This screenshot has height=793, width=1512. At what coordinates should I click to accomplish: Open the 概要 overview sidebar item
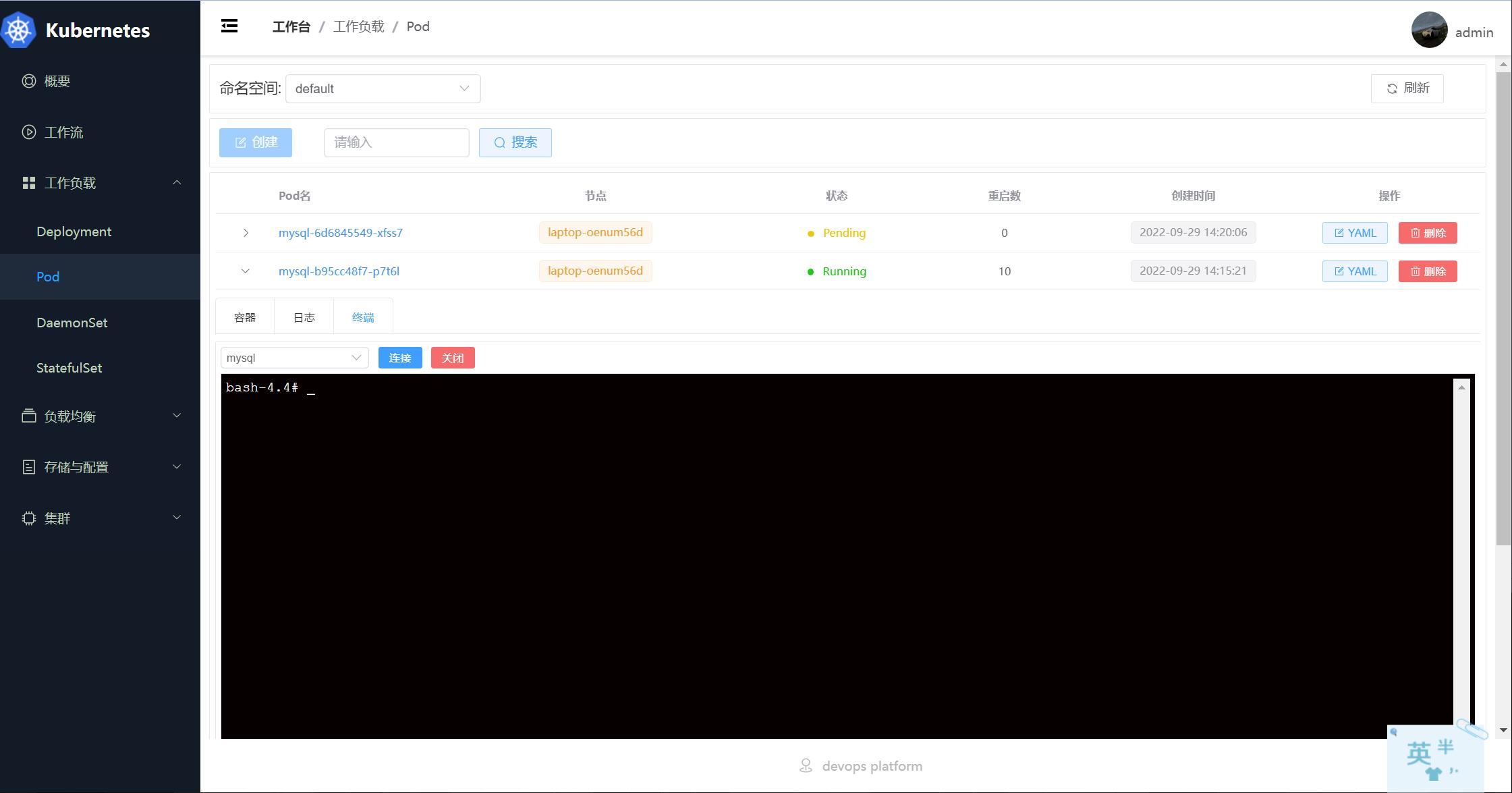tap(57, 81)
